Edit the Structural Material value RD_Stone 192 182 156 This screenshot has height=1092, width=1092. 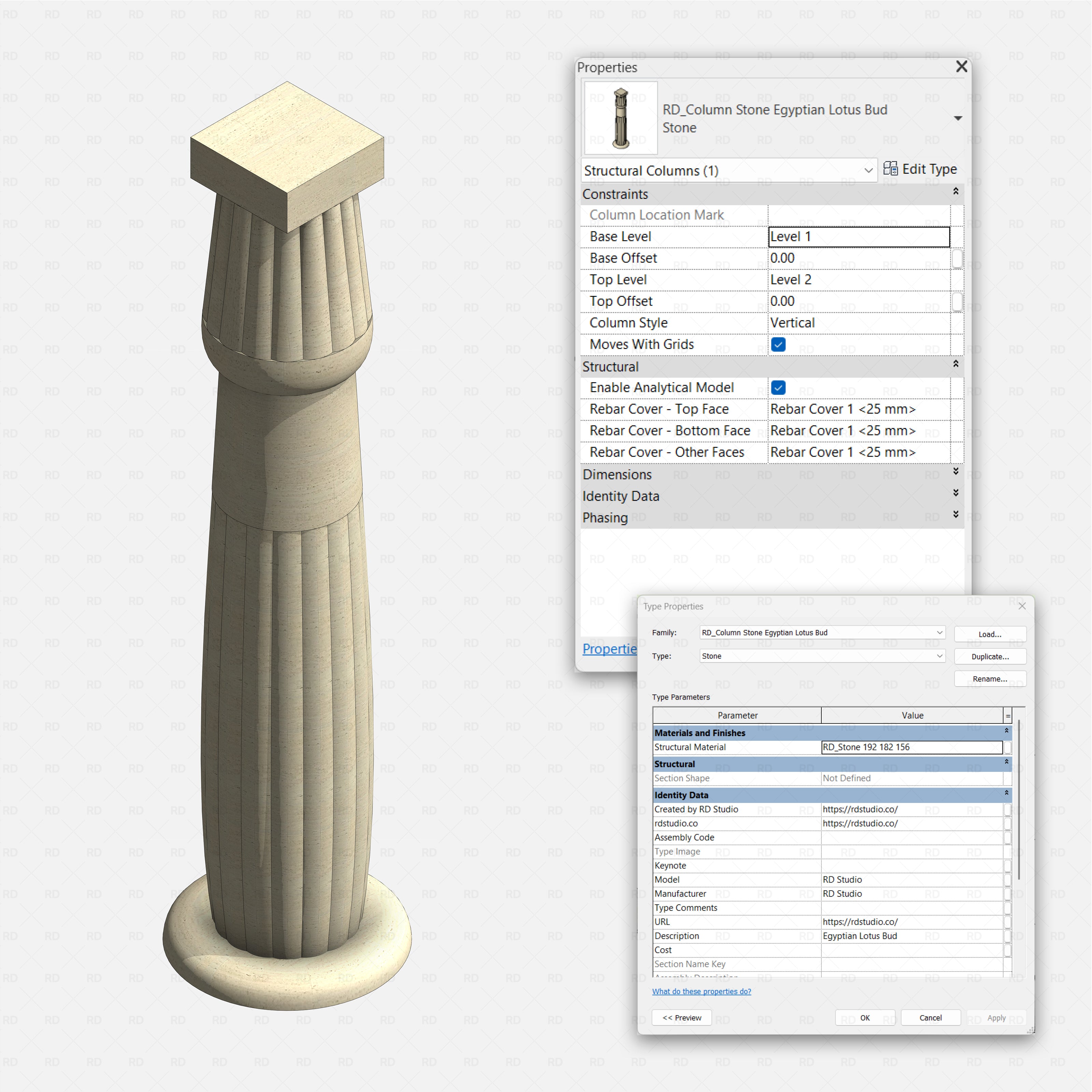click(x=912, y=747)
